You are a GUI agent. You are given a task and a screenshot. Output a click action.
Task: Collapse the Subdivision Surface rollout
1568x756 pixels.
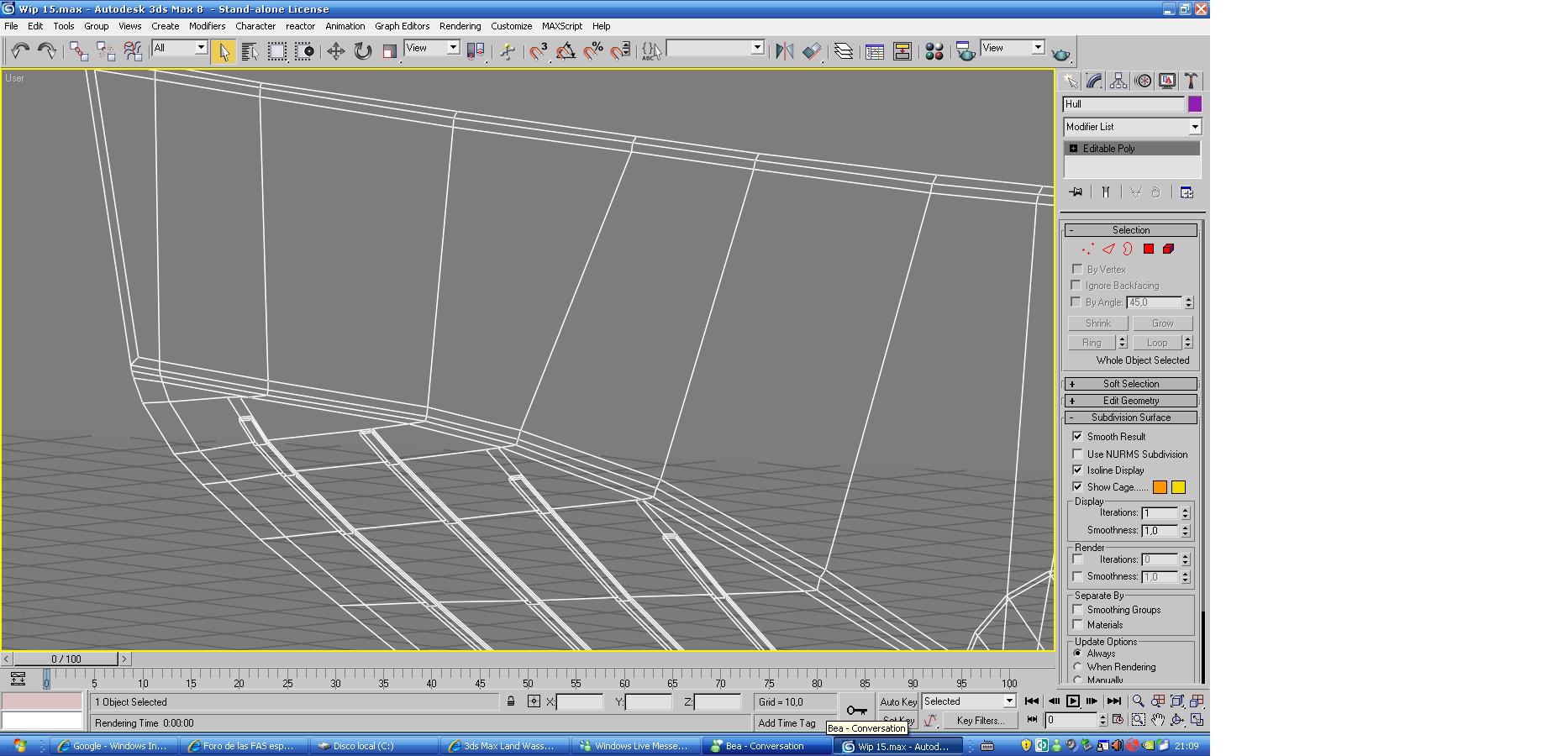point(1130,417)
